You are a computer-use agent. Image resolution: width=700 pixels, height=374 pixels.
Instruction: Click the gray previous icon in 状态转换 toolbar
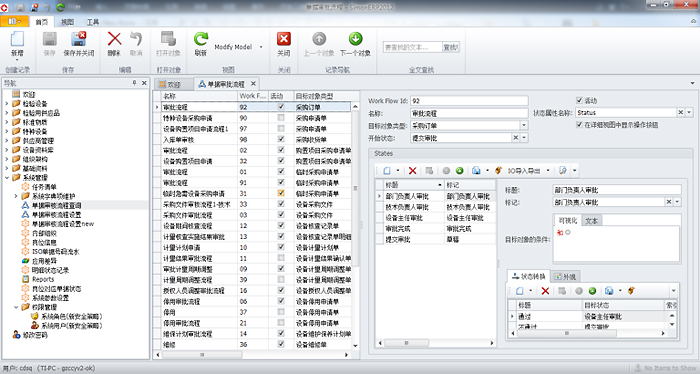point(579,291)
